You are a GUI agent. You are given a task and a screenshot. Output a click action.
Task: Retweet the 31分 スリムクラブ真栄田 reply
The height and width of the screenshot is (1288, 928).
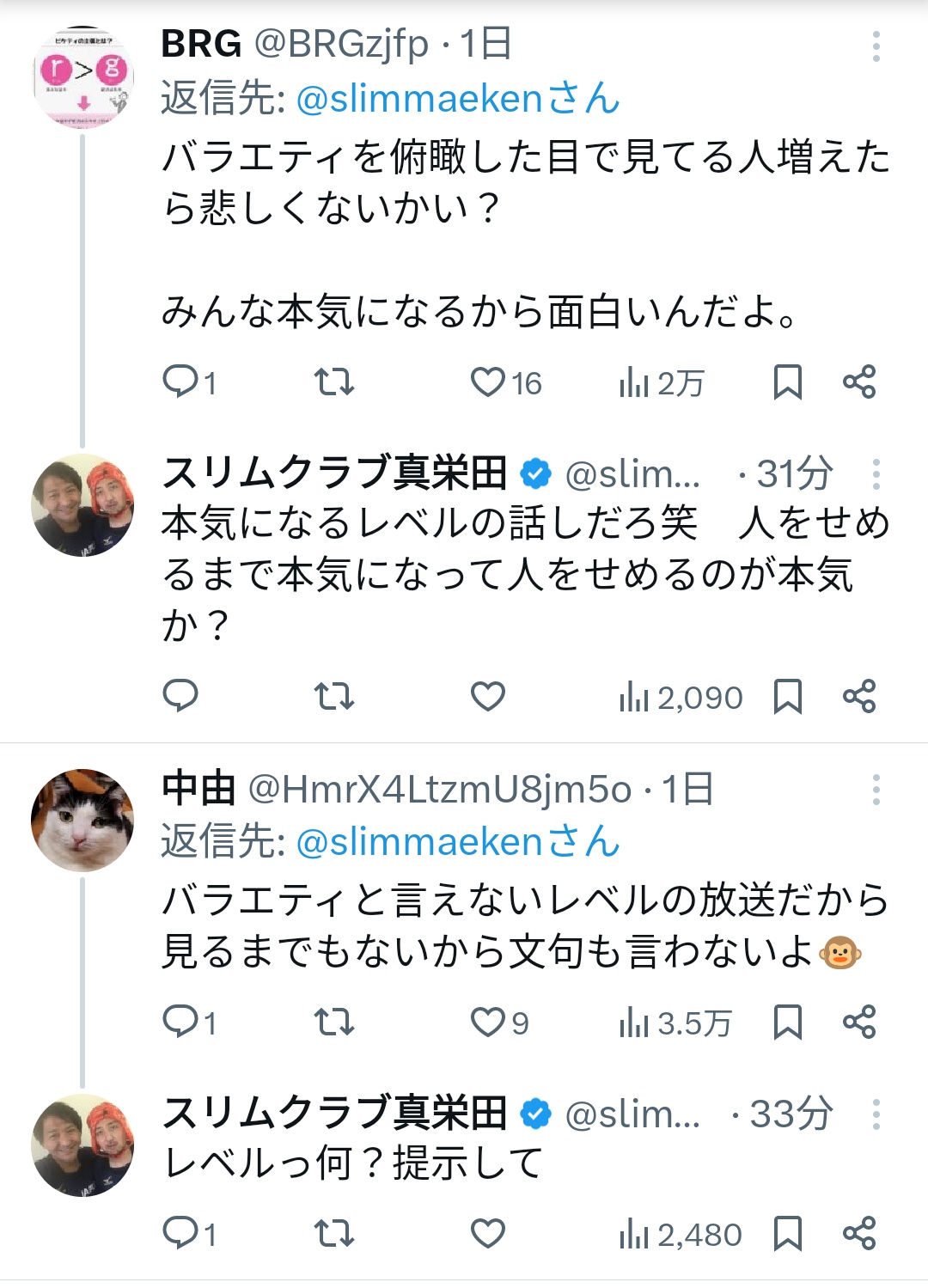(x=333, y=696)
